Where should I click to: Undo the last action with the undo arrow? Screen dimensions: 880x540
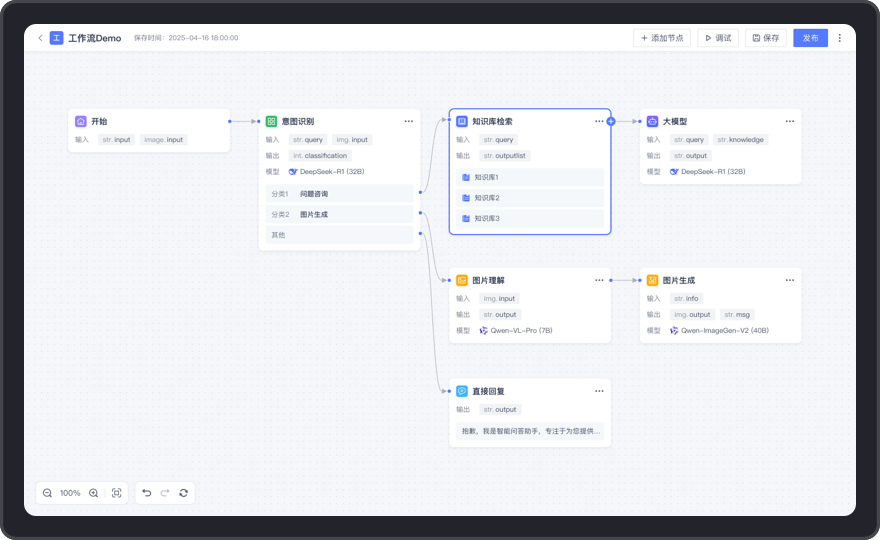tap(147, 493)
